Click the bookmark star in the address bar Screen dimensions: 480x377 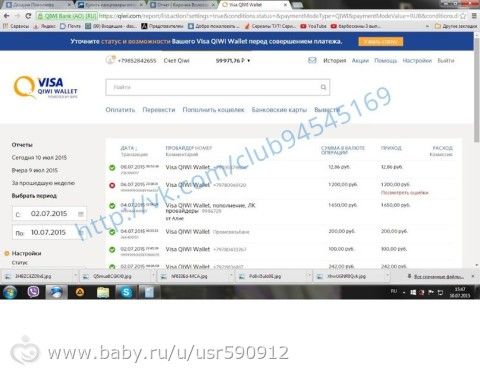pyautogui.click(x=463, y=16)
